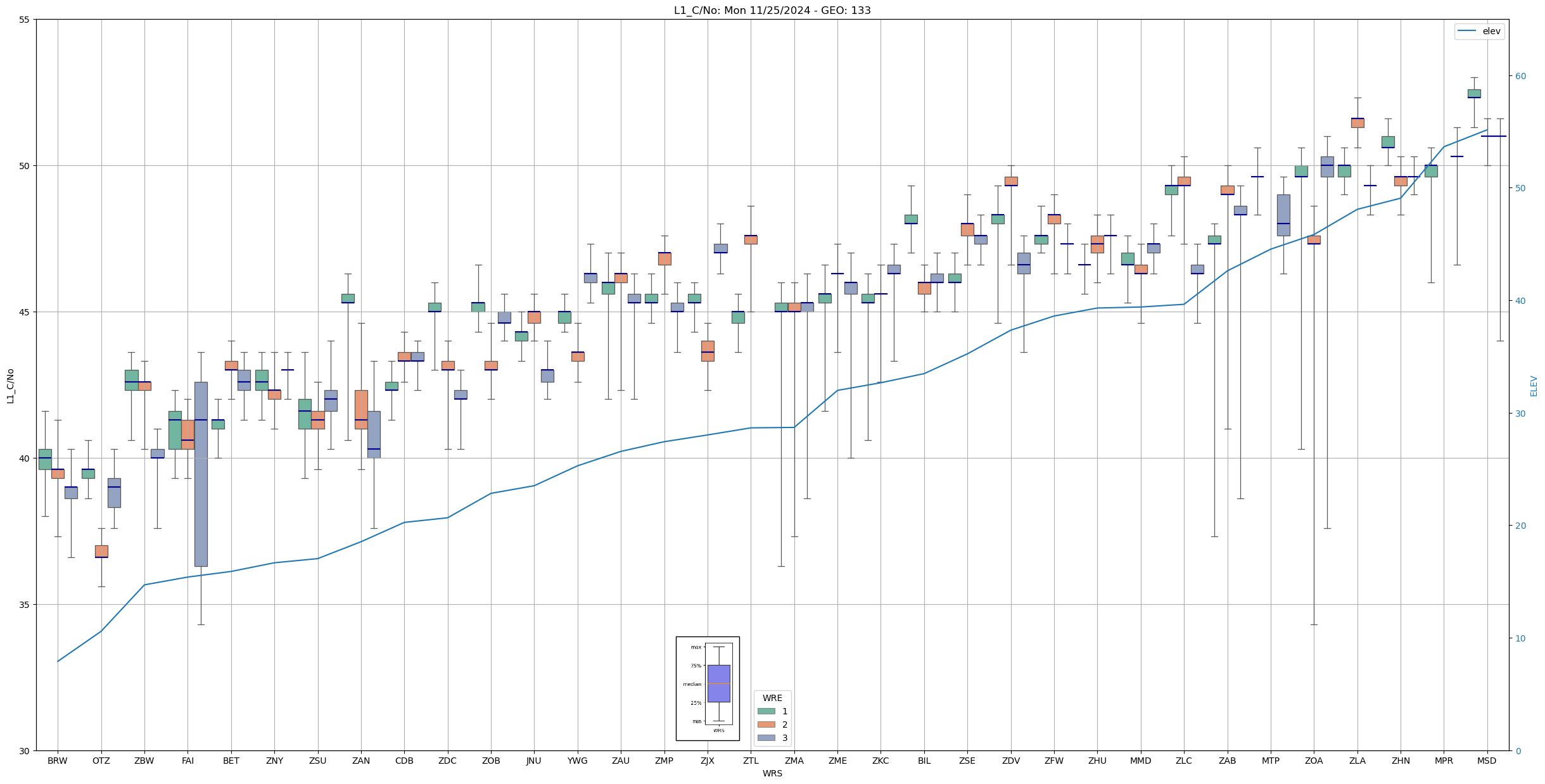Viewport: 1545px width, 784px height.
Task: Click the 60 tick on right axis
Action: pos(1520,76)
